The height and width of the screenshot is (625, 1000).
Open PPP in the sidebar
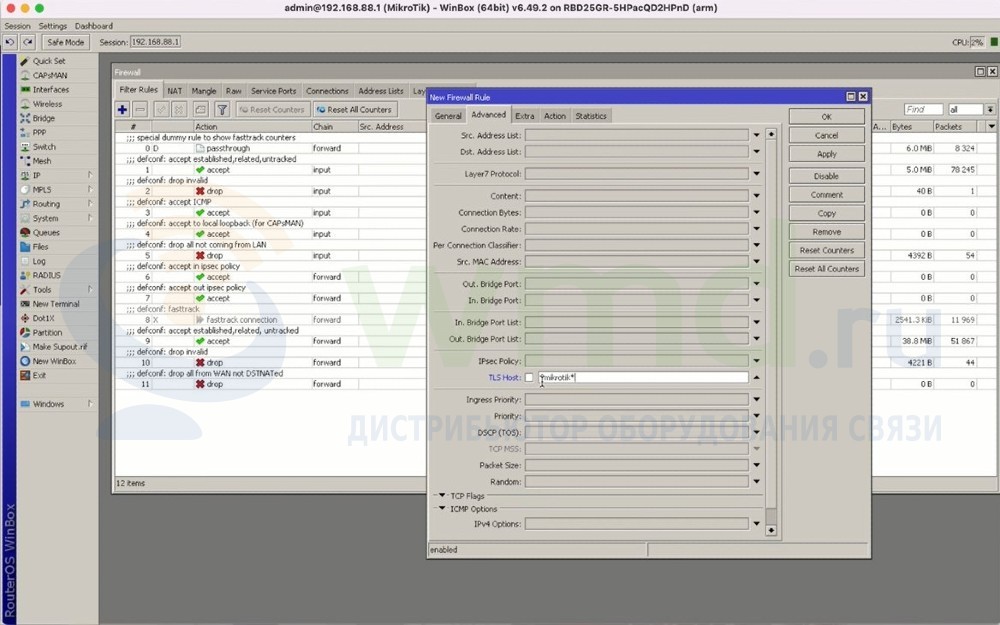[x=42, y=133]
